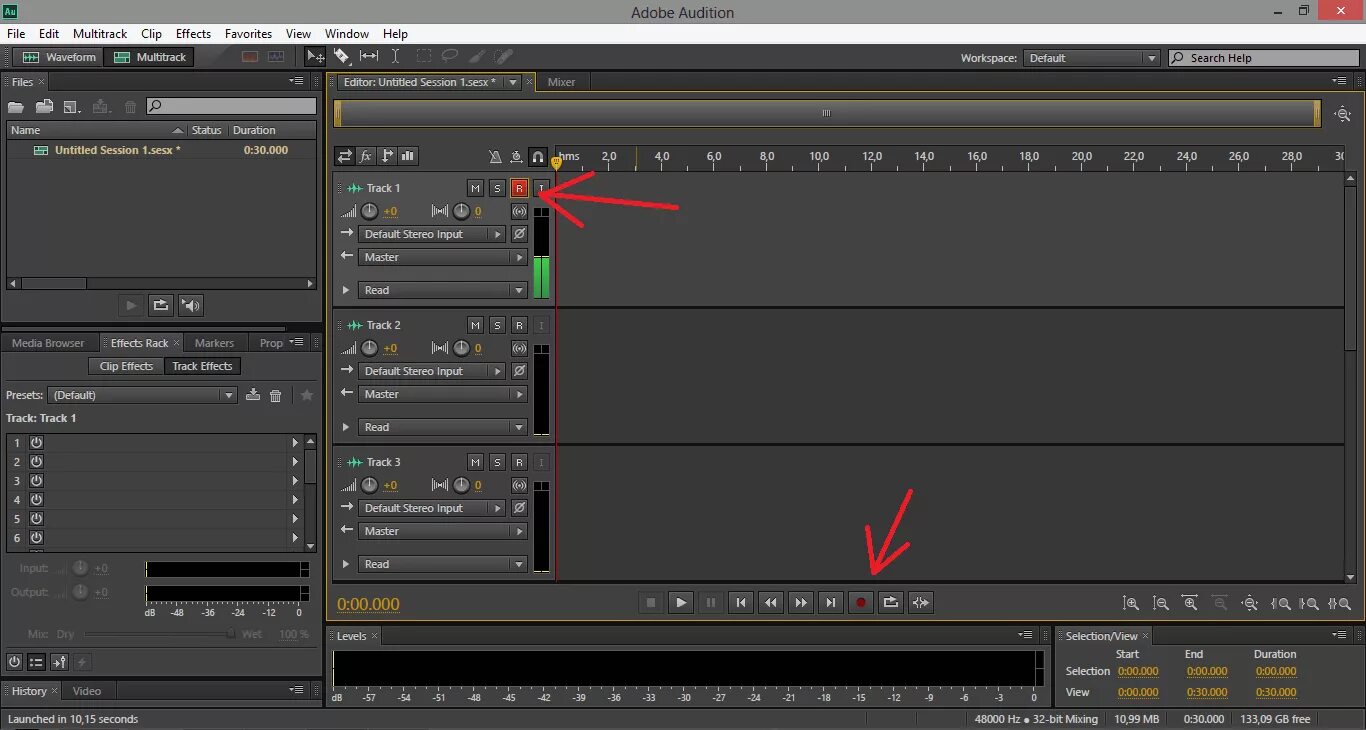
Task: Toggle global clip stretching icon
Action: (516, 156)
